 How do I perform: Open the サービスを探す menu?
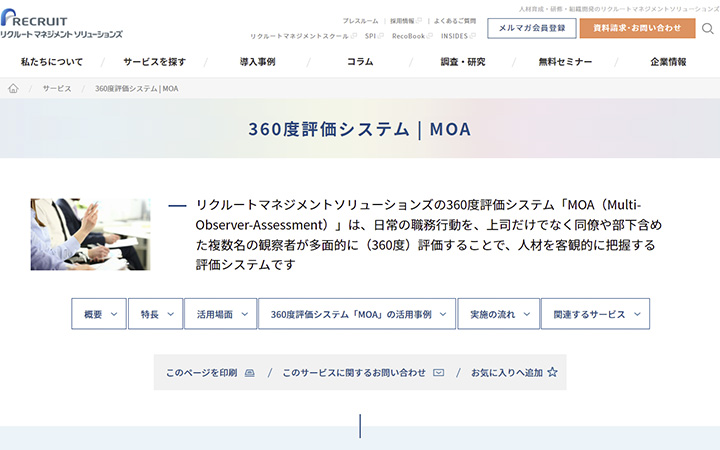pos(154,62)
